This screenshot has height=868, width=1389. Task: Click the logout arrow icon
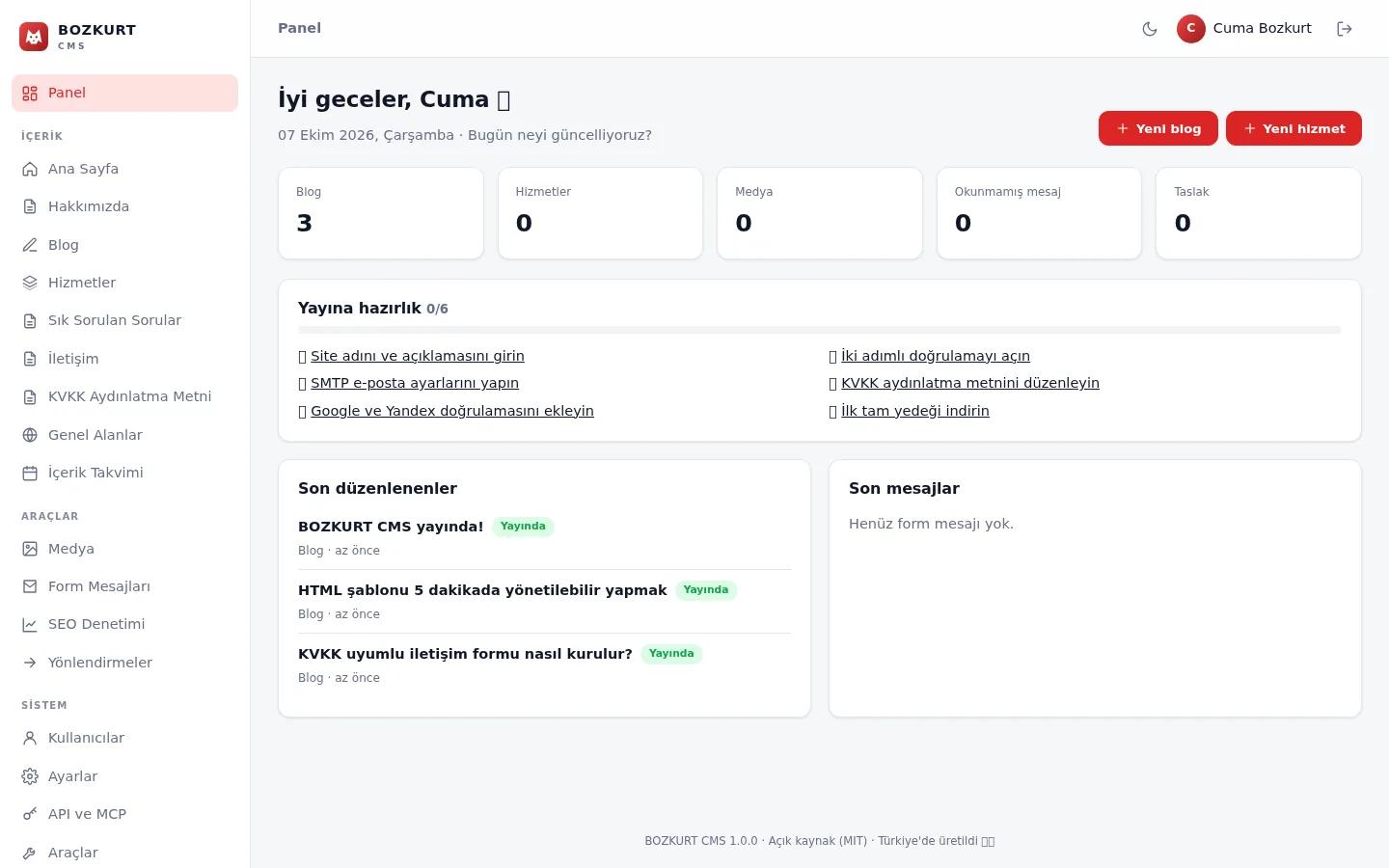[1345, 29]
